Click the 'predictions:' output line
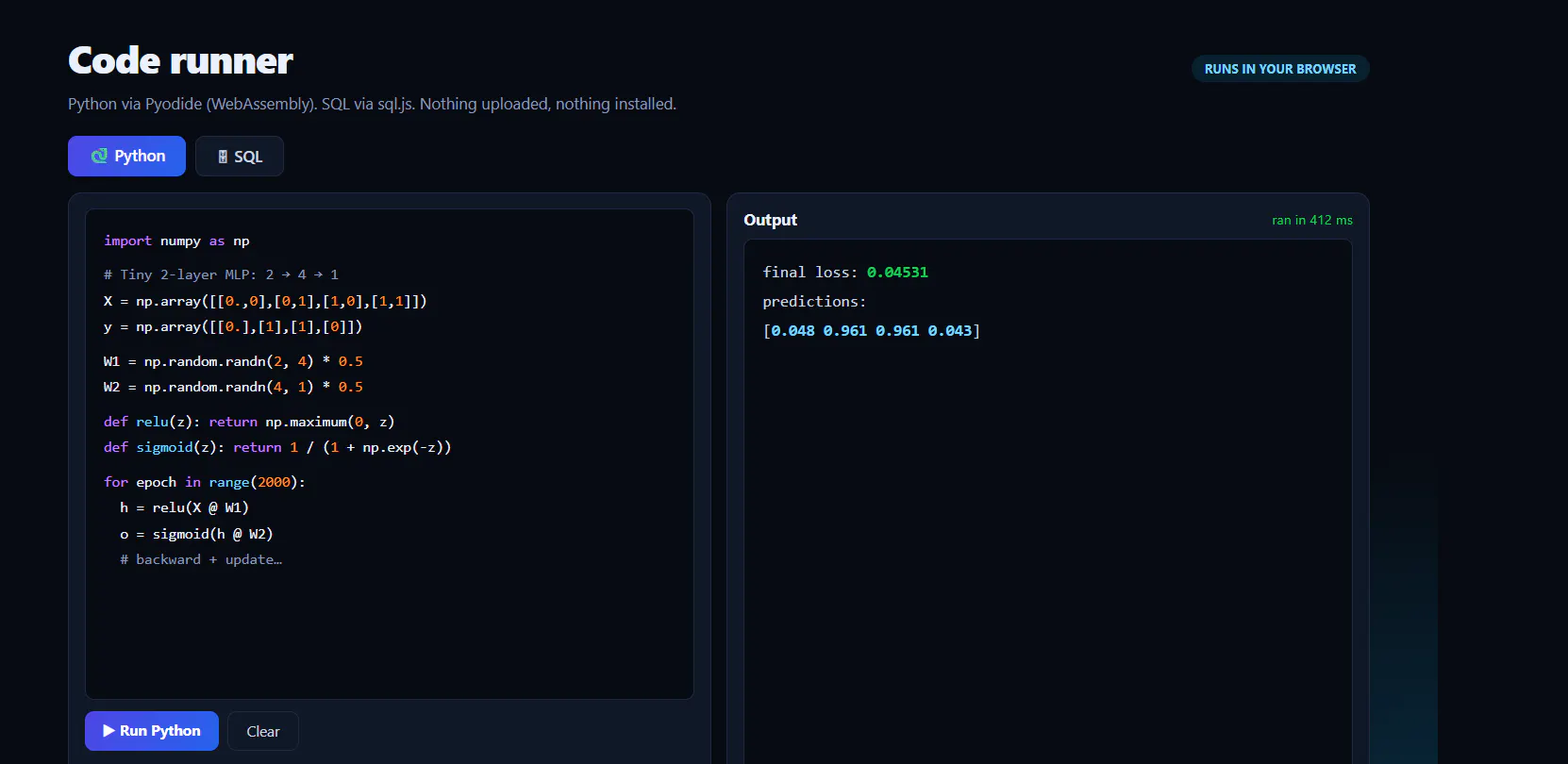The image size is (1568, 764). [x=814, y=301]
